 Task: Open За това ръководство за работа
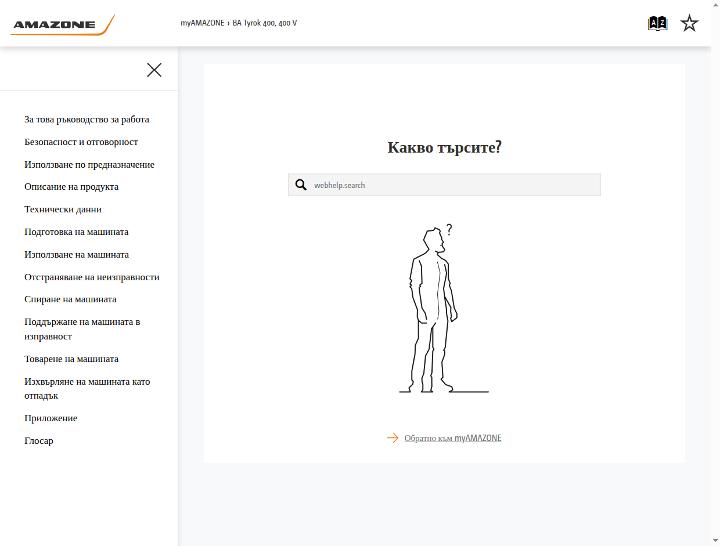(87, 119)
